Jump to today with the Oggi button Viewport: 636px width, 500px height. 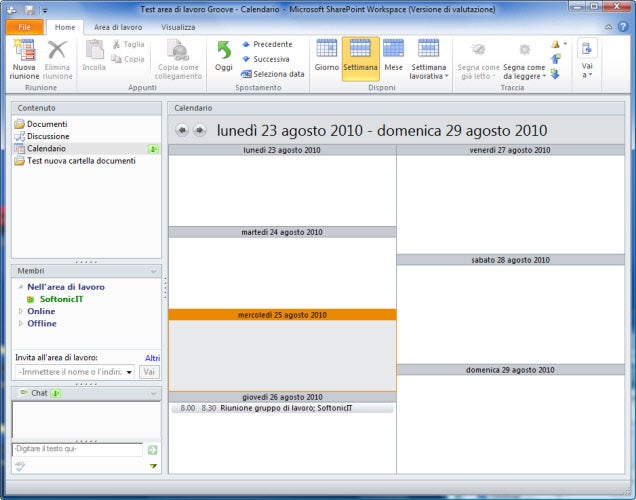click(223, 56)
